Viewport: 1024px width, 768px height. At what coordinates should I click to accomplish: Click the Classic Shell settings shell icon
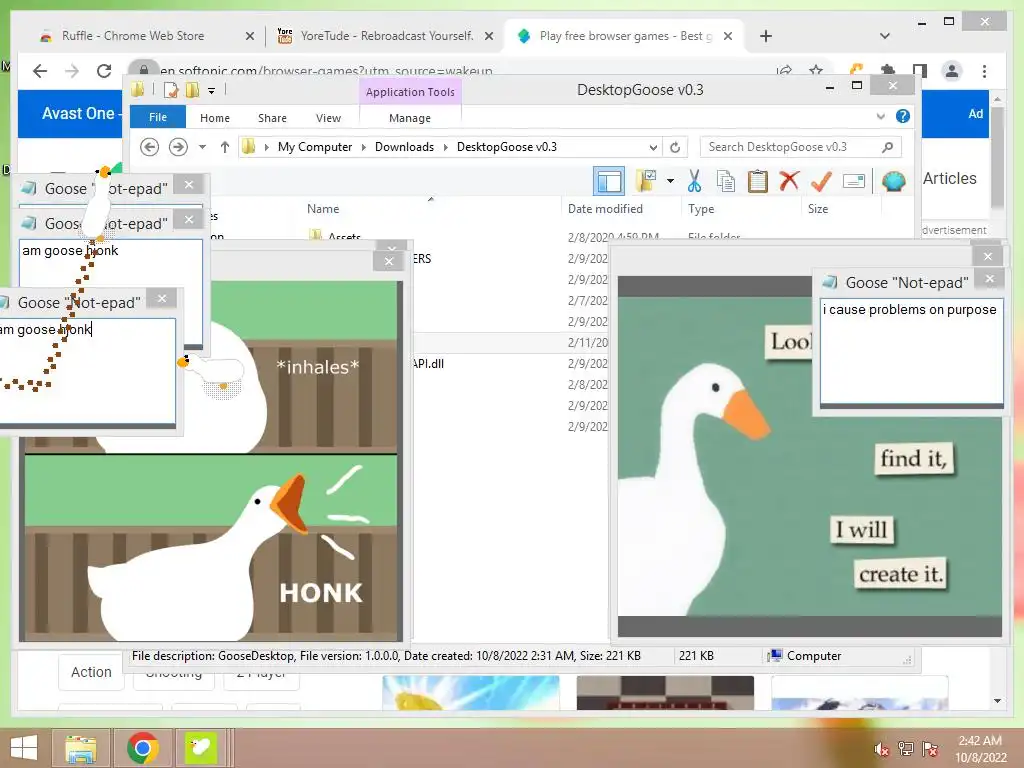[893, 181]
